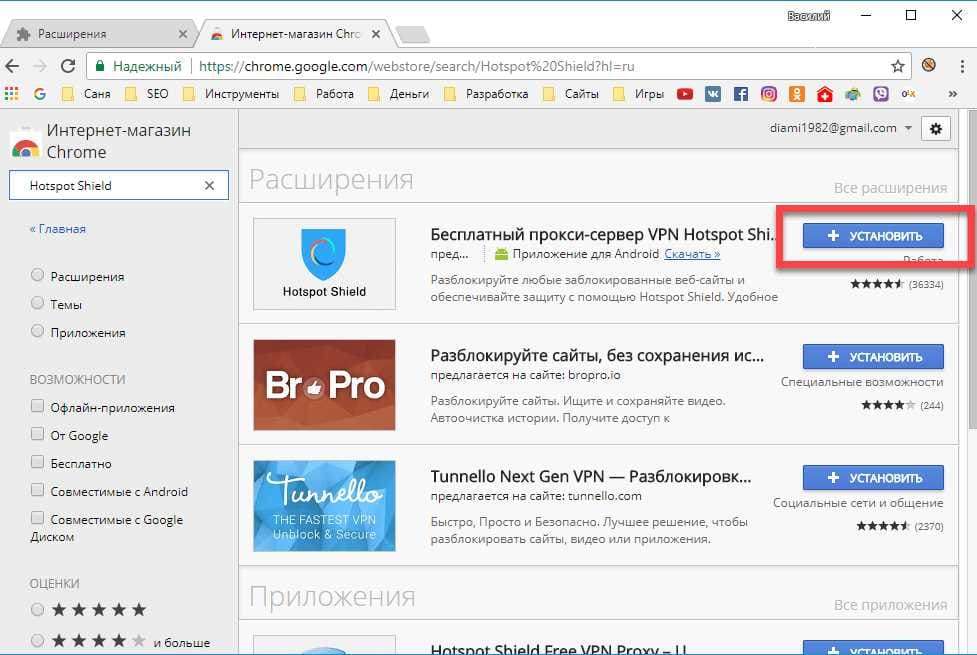Open the Odnoklassniki bookmark
The height and width of the screenshot is (655, 977).
pos(796,94)
